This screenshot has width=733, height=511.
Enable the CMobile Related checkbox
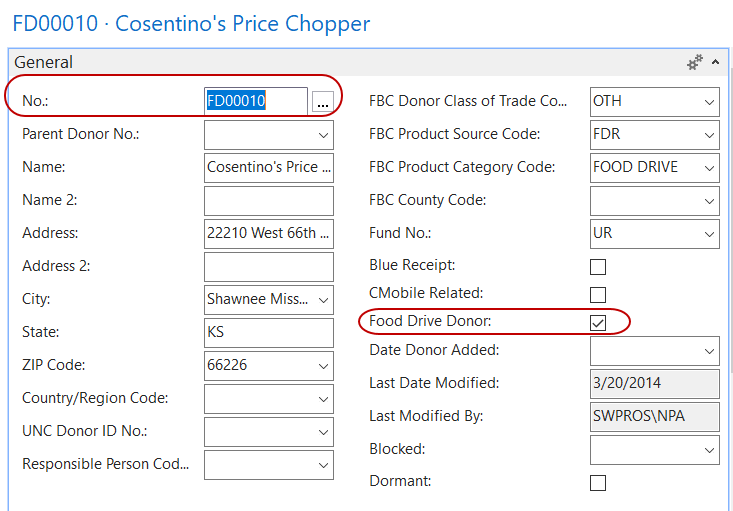pyautogui.click(x=598, y=295)
